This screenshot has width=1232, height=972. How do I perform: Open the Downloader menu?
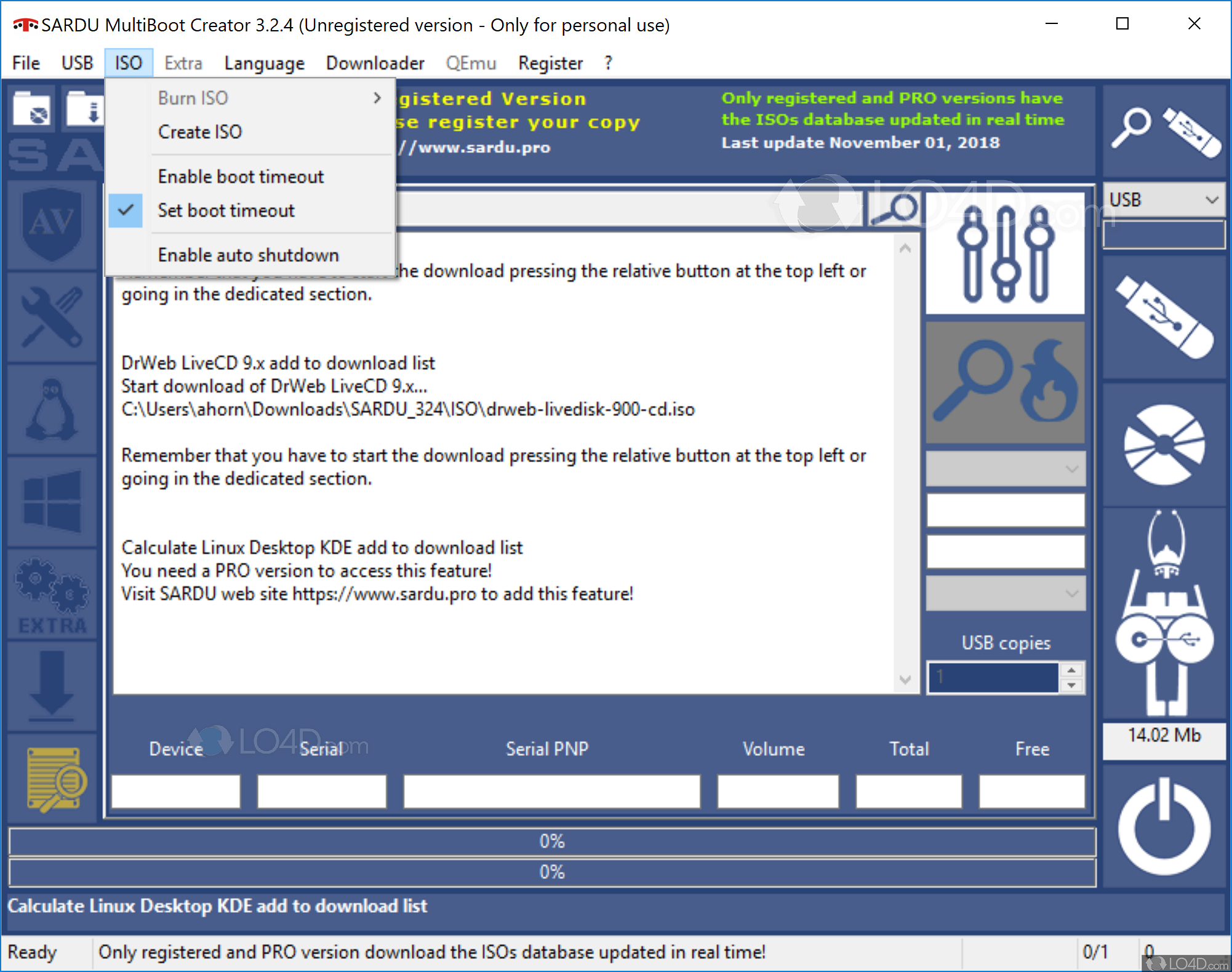pyautogui.click(x=375, y=63)
